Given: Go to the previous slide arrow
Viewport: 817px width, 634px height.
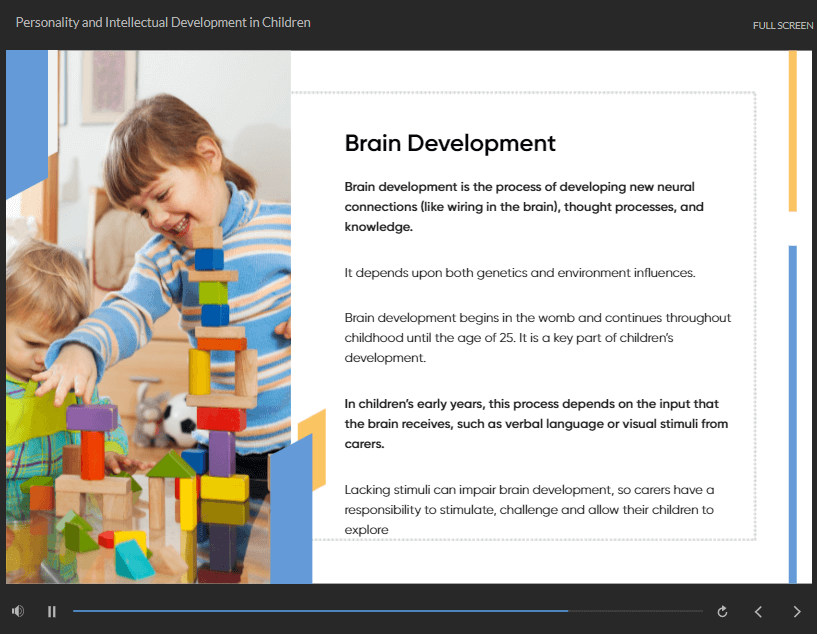Looking at the screenshot, I should click(758, 611).
